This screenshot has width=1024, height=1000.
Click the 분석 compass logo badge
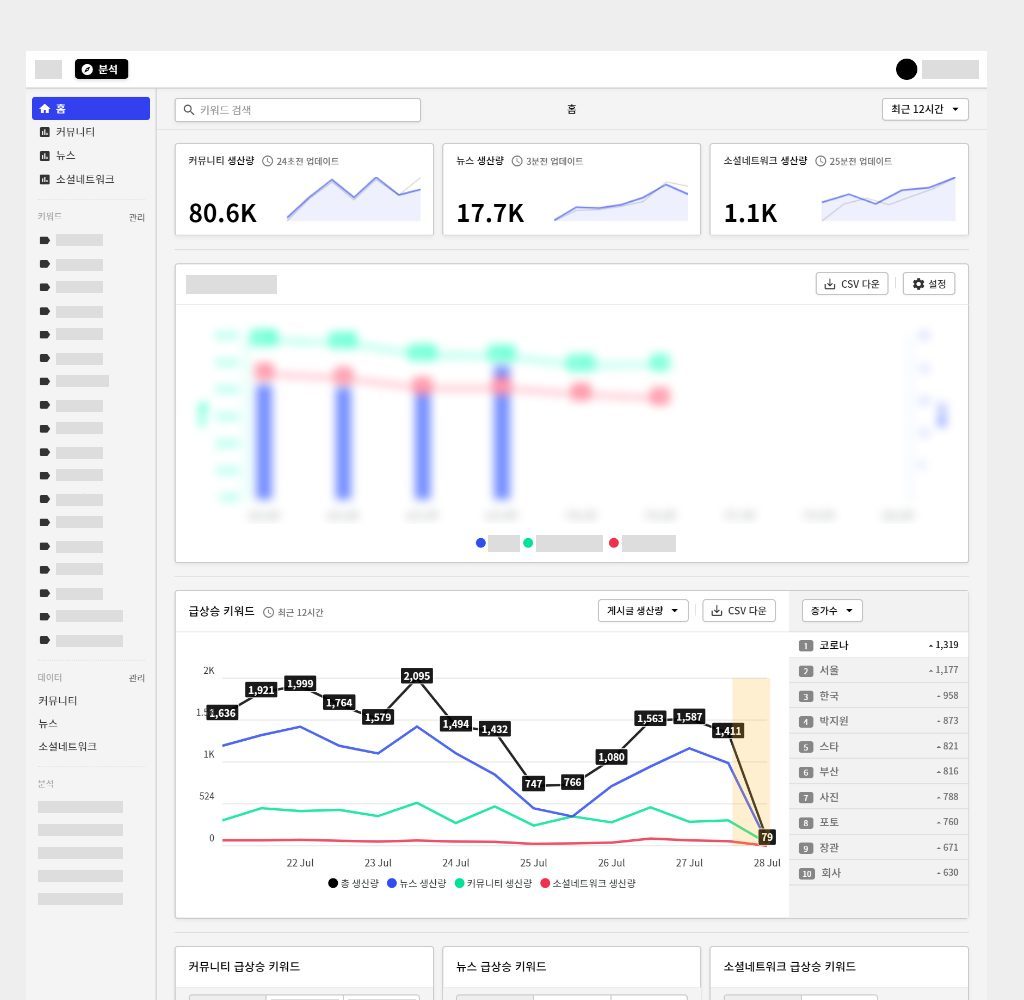click(x=101, y=69)
